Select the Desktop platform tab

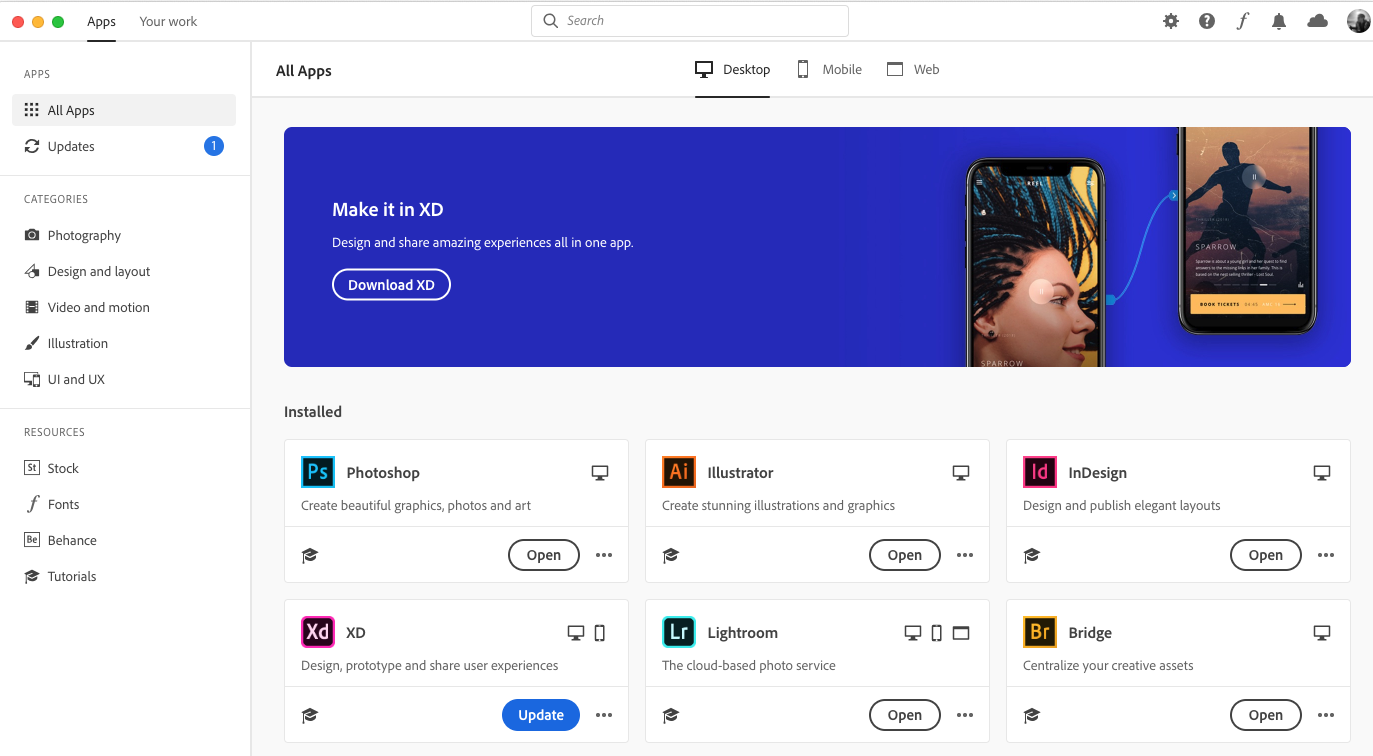pos(733,69)
